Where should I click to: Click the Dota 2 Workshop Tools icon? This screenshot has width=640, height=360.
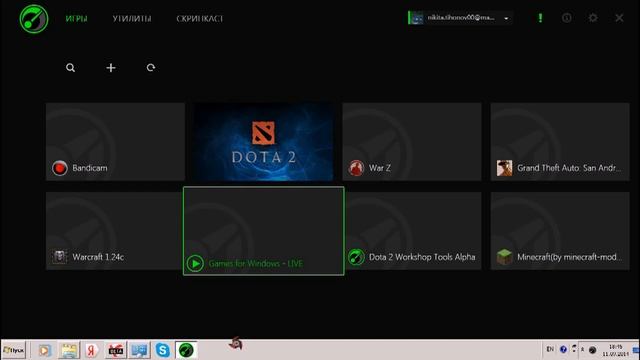pyautogui.click(x=356, y=257)
